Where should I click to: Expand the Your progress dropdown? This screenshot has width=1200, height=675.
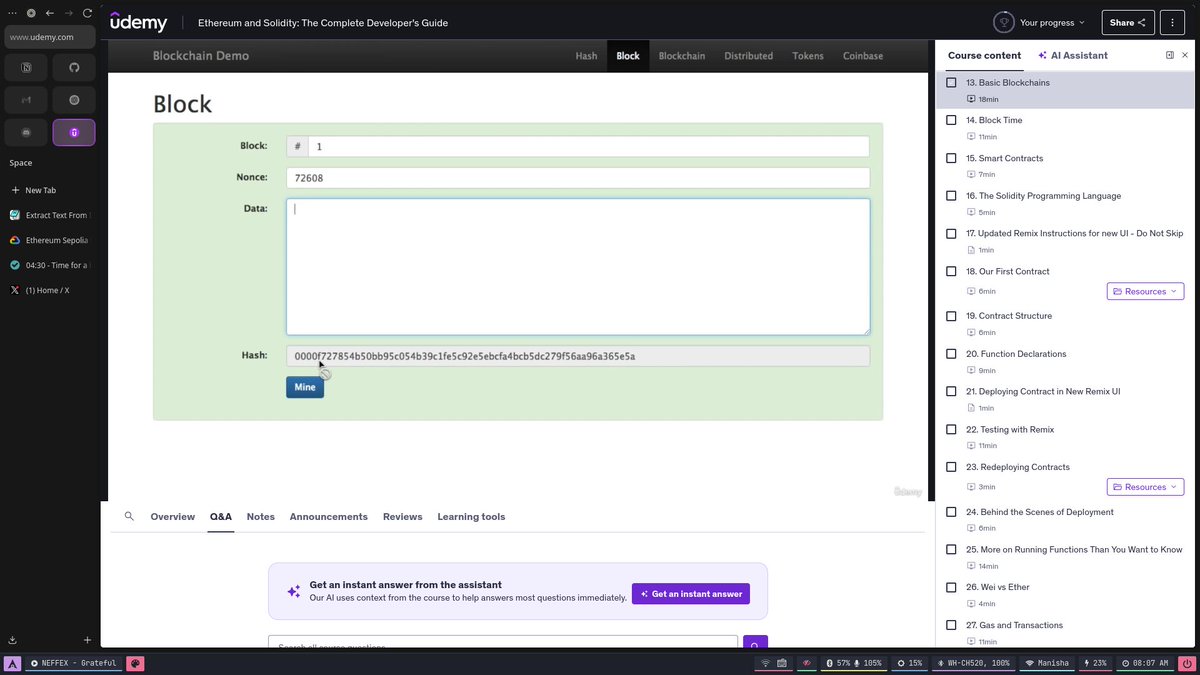point(1041,22)
